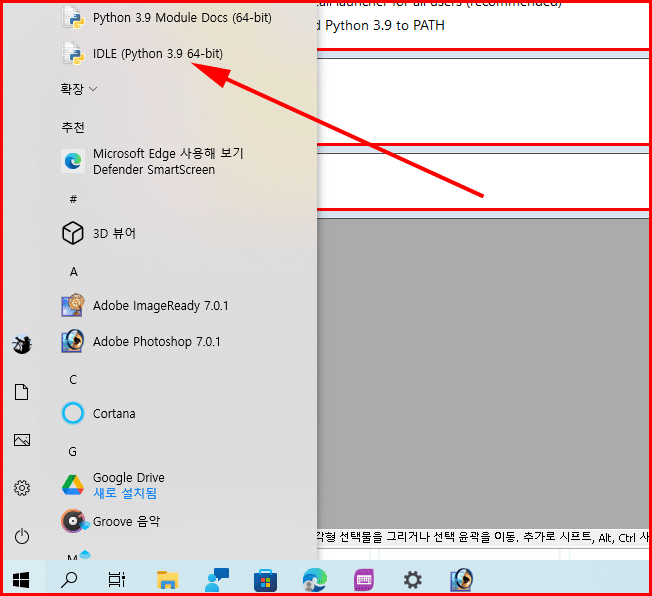This screenshot has width=652, height=596.
Task: Jump to the C letter index
Action: pyautogui.click(x=73, y=380)
